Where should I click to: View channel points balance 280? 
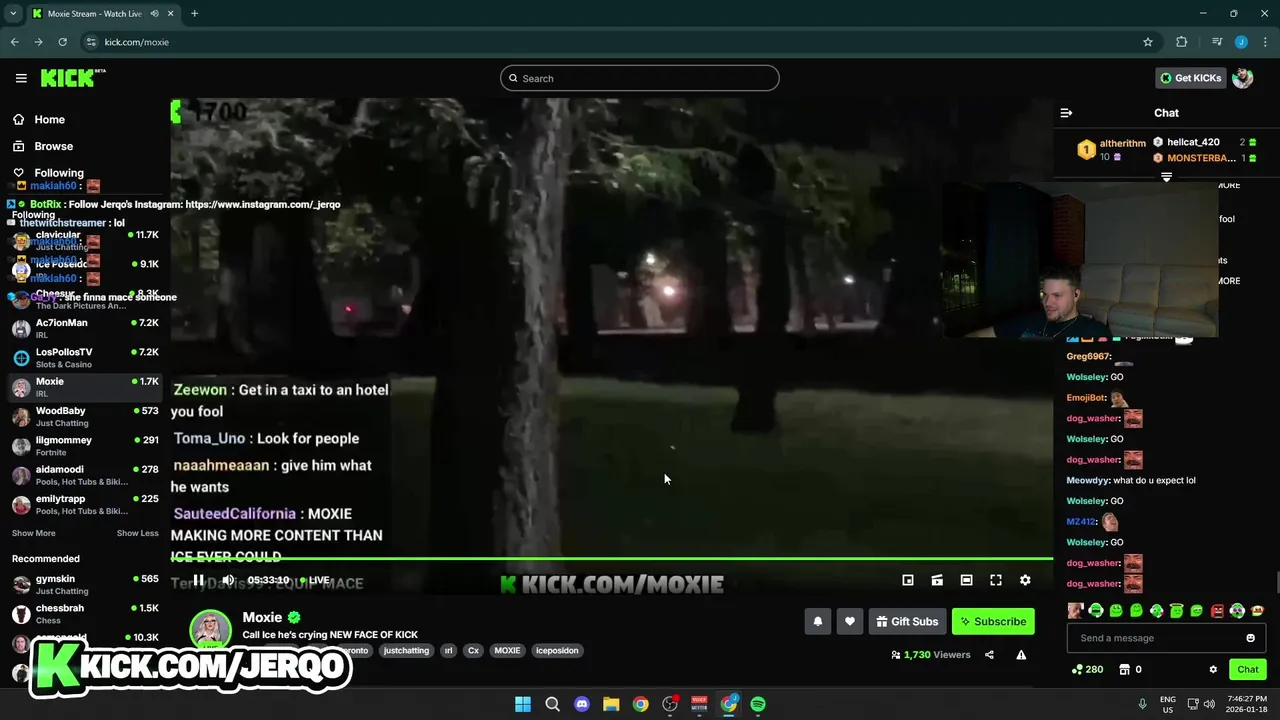[x=1087, y=669]
